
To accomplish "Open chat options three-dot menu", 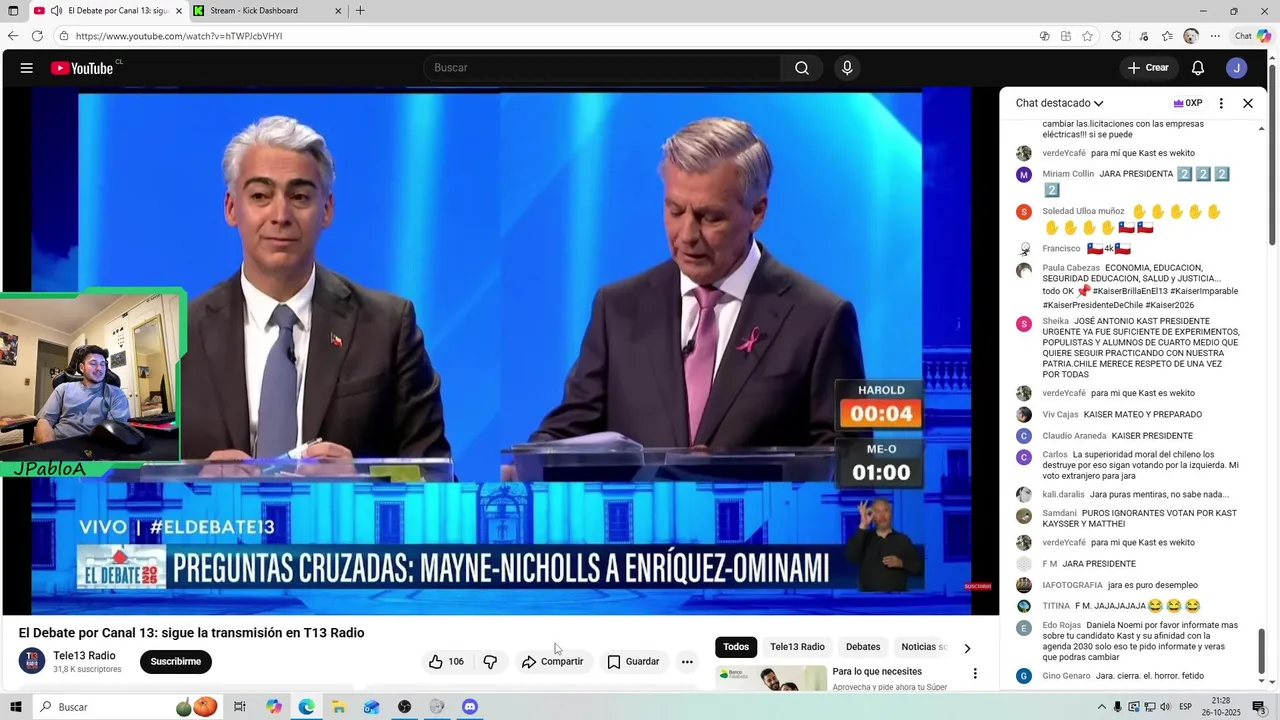I will tap(1221, 103).
